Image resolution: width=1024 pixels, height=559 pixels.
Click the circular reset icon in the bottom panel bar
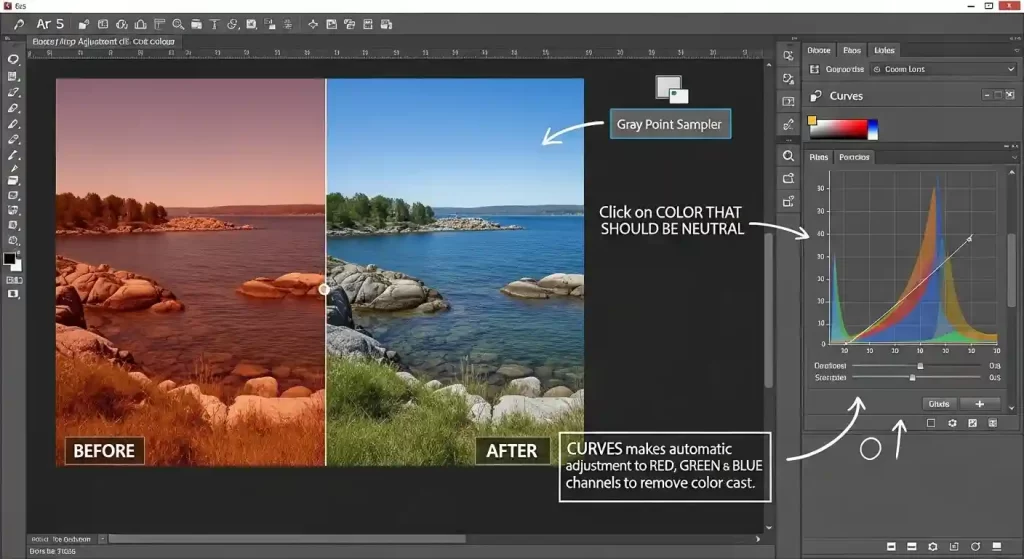(x=975, y=546)
